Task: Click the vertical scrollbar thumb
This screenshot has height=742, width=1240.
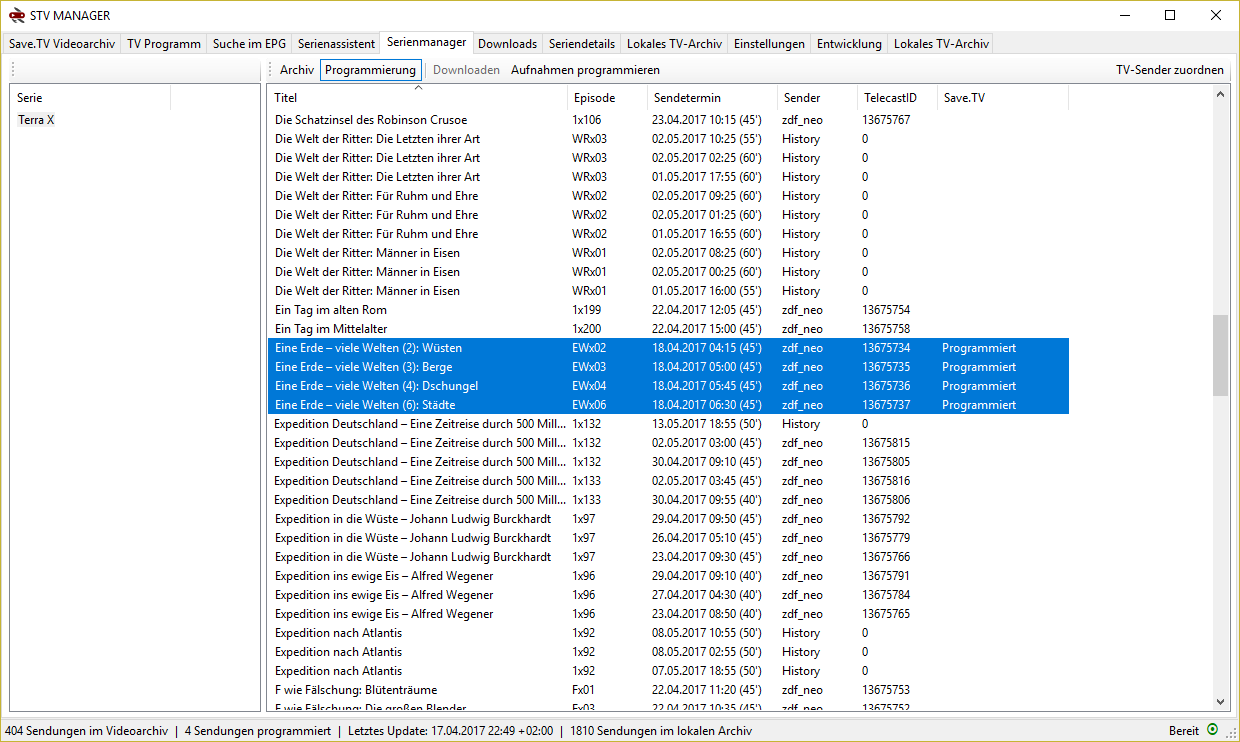Action: (1220, 355)
